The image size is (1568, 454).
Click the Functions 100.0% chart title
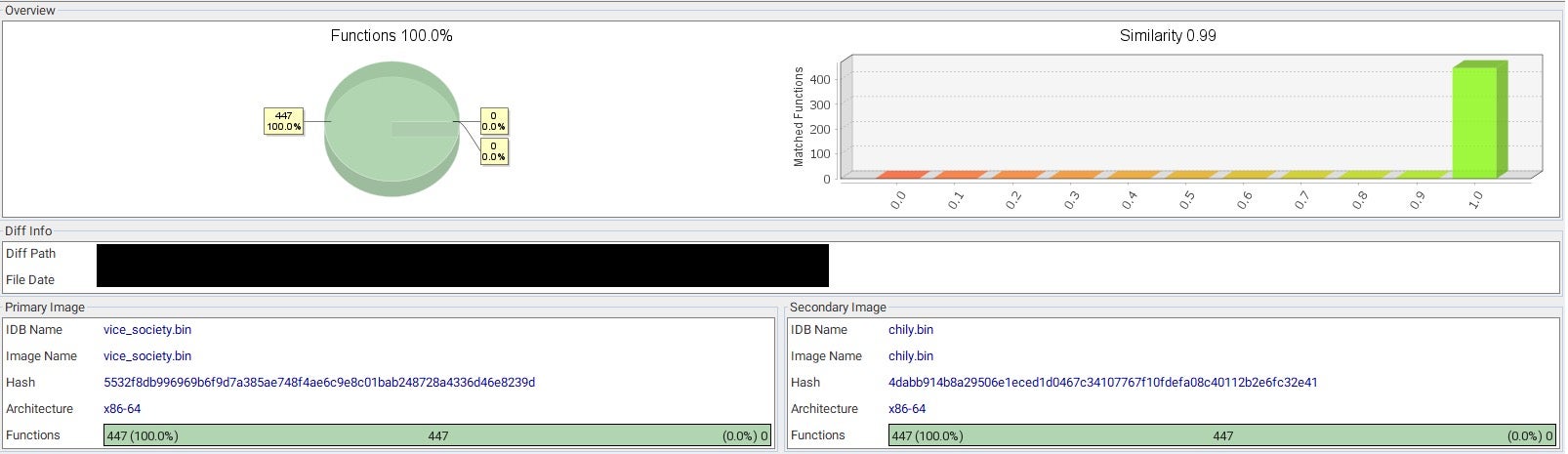coord(391,35)
